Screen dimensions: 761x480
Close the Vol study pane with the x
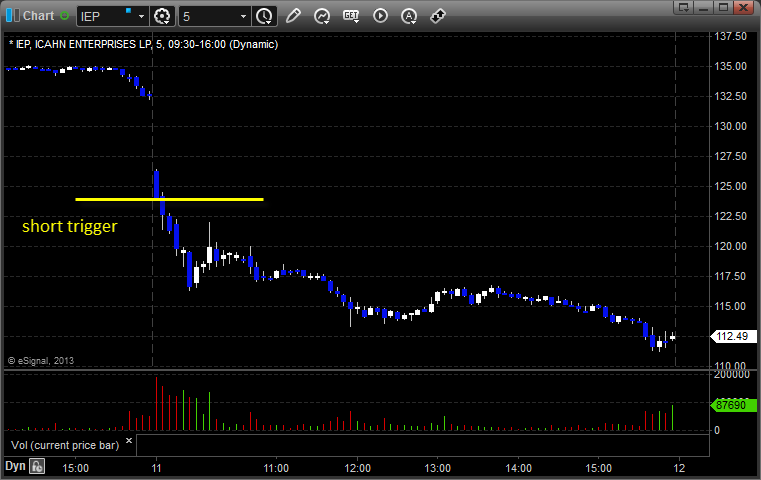click(x=129, y=441)
